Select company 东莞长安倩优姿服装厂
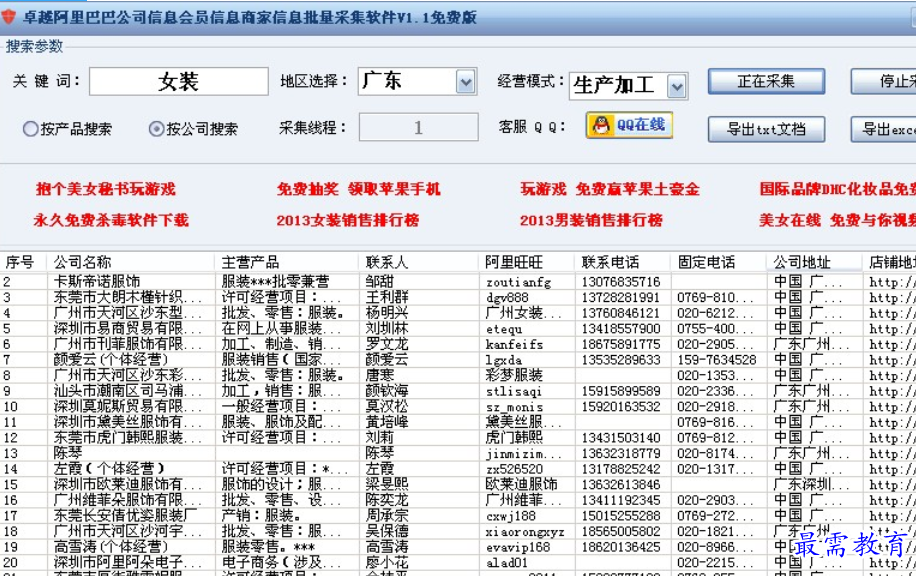Image resolution: width=916 pixels, height=576 pixels. (125, 515)
